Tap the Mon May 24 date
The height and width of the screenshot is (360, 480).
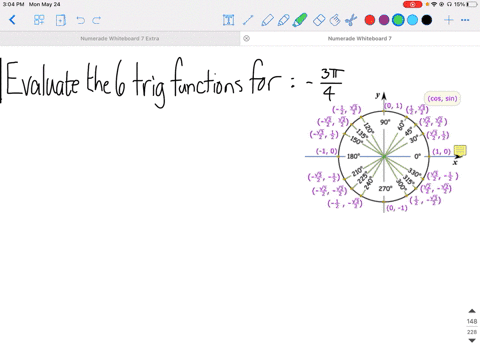44,4
